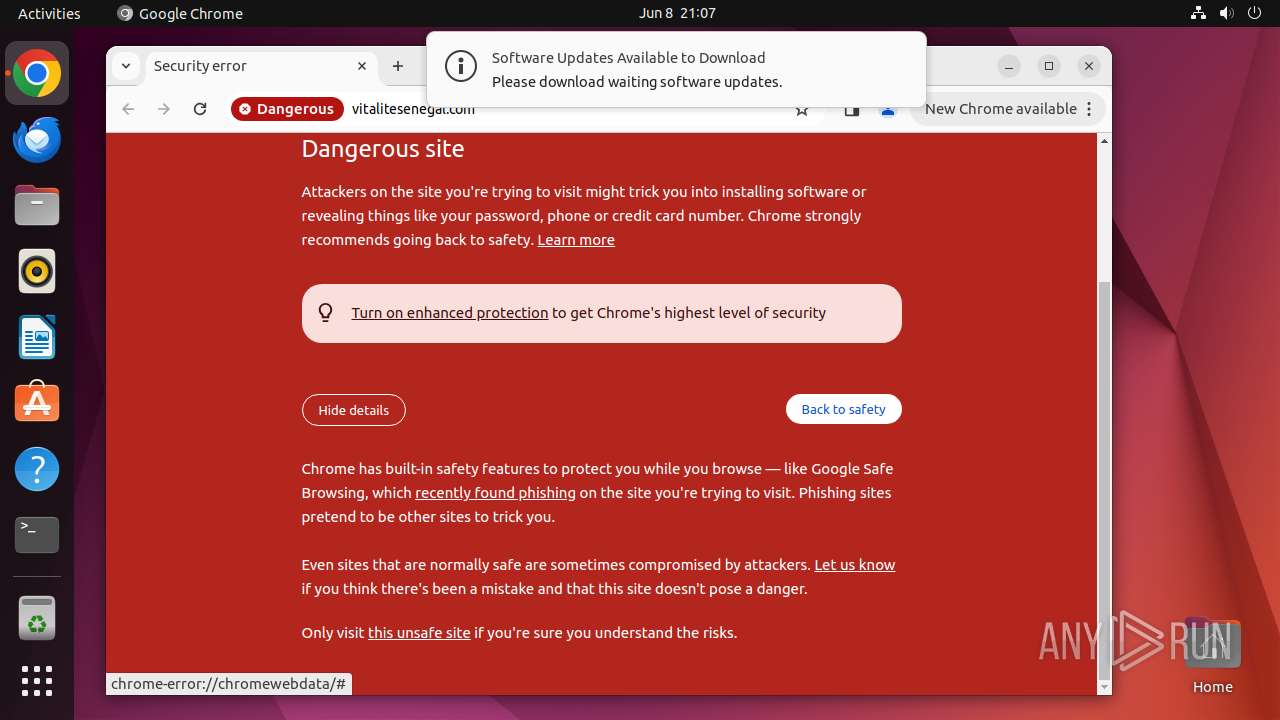Viewport: 1280px width, 720px height.
Task: Click the lightbulb icon beside enhanced protection
Action: click(325, 313)
